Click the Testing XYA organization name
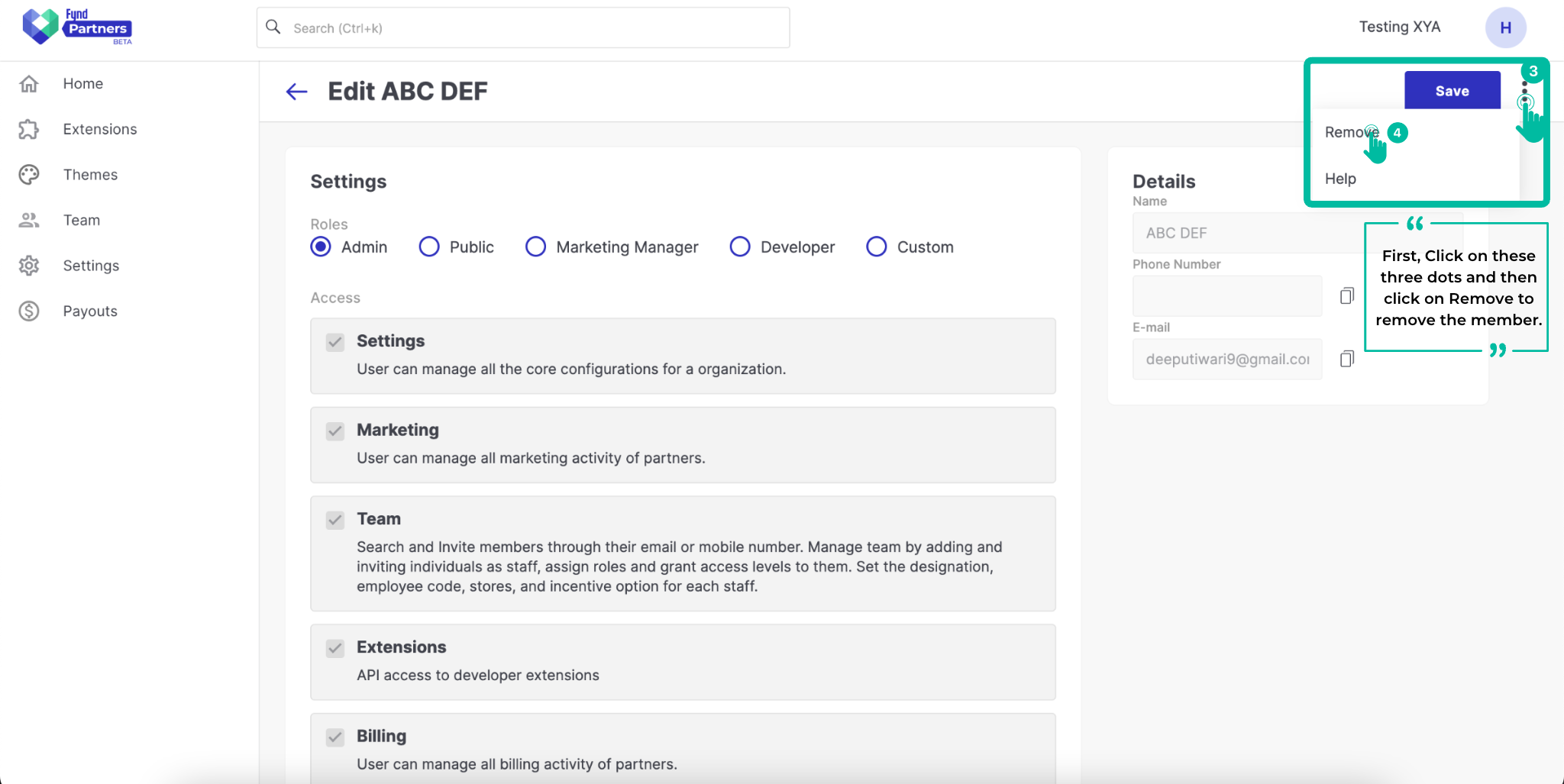 1399,27
